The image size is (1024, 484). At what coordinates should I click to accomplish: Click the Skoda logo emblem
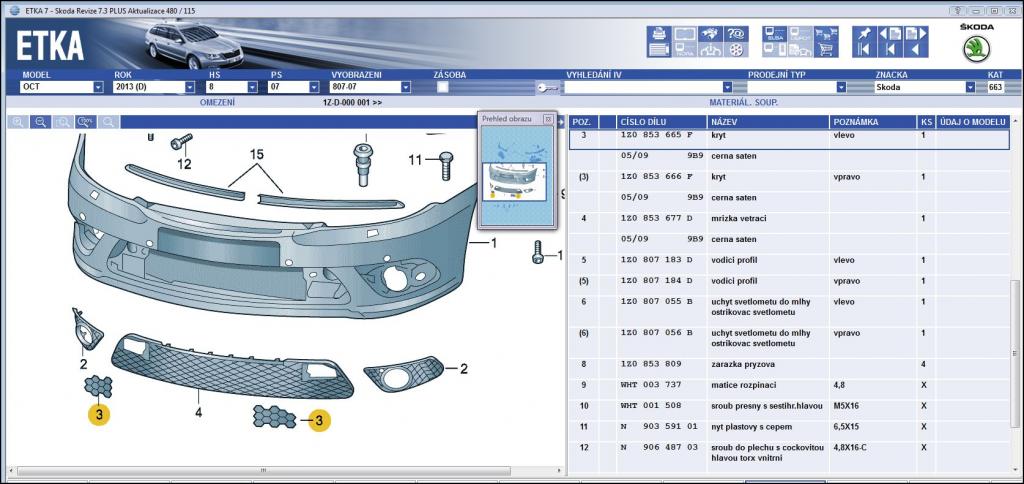pos(976,49)
